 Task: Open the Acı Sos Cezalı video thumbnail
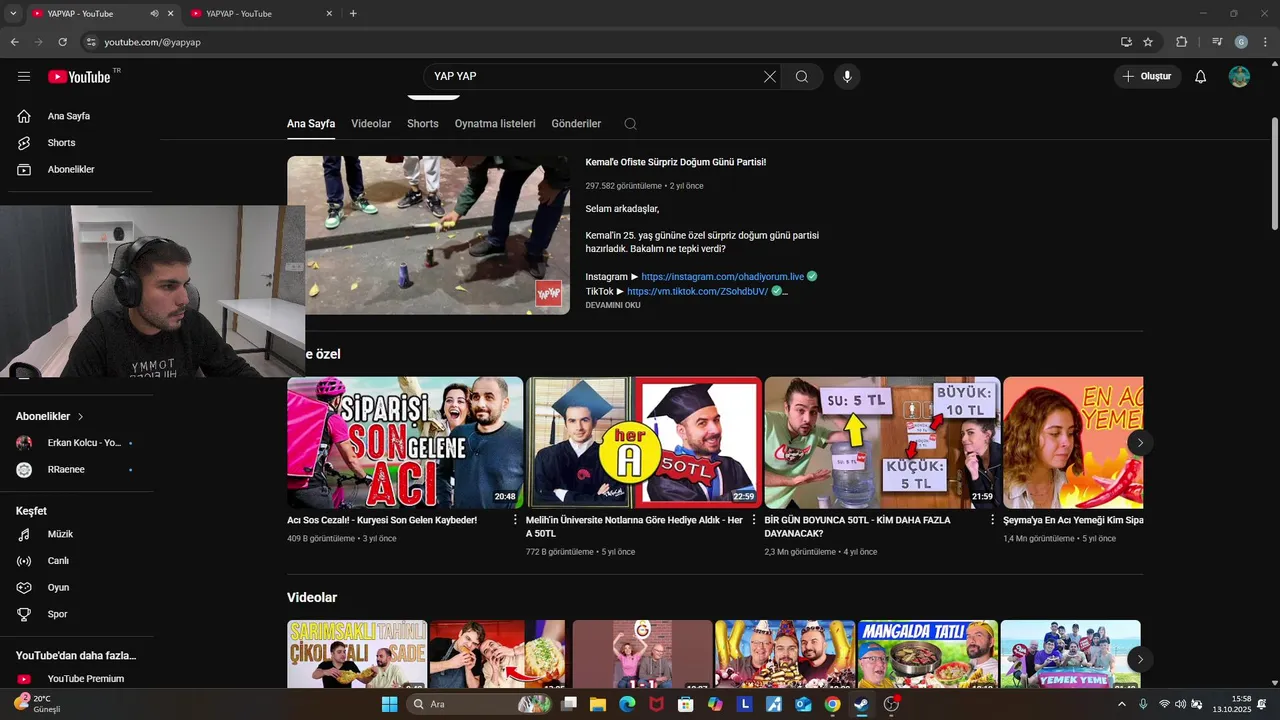[x=405, y=442]
